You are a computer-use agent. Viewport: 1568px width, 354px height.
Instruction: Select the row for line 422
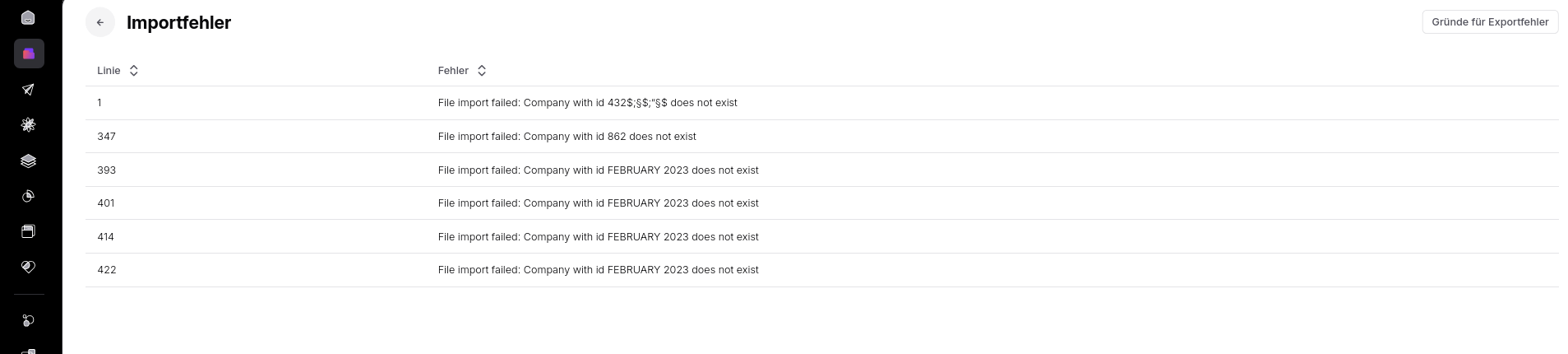coord(821,270)
